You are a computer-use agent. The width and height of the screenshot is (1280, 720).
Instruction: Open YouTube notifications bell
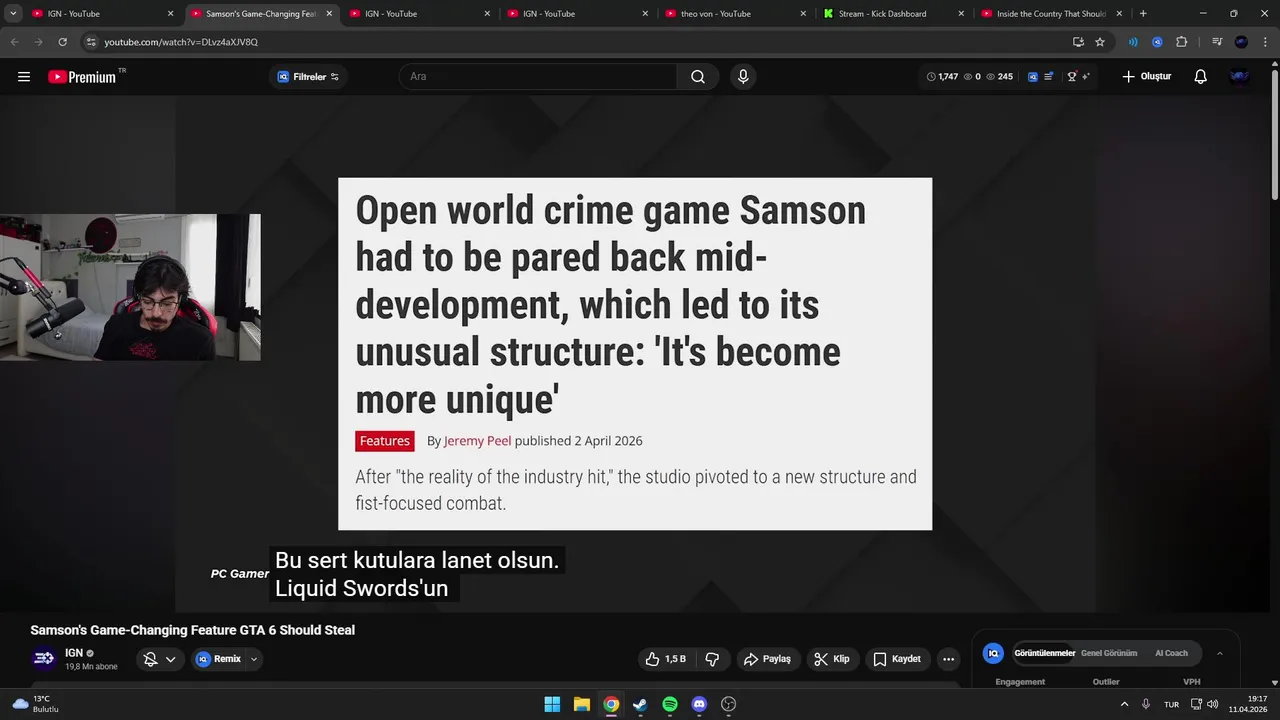1201,77
